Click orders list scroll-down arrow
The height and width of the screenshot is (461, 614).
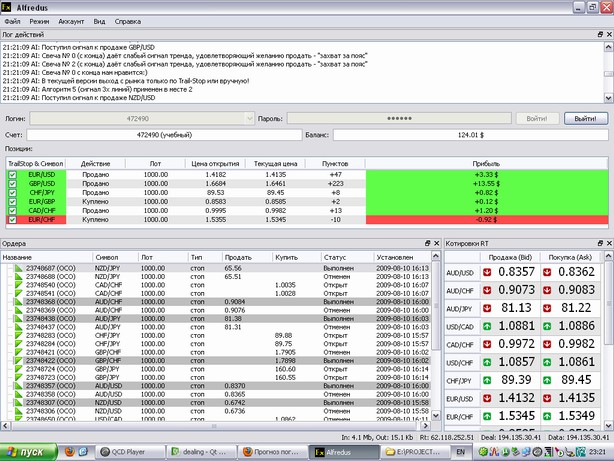point(435,415)
